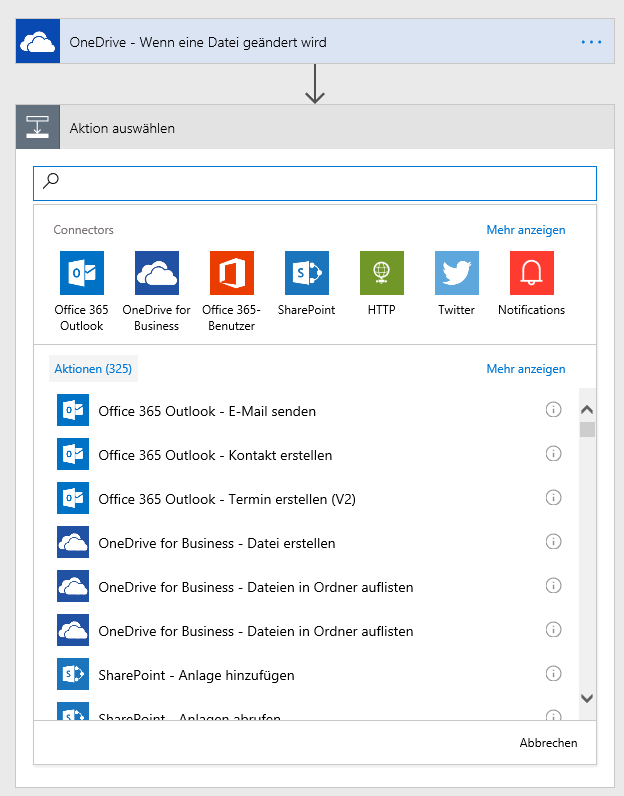
Task: Choose Office 365 Outlook - Termin erstellen (V2)
Action: (x=227, y=499)
